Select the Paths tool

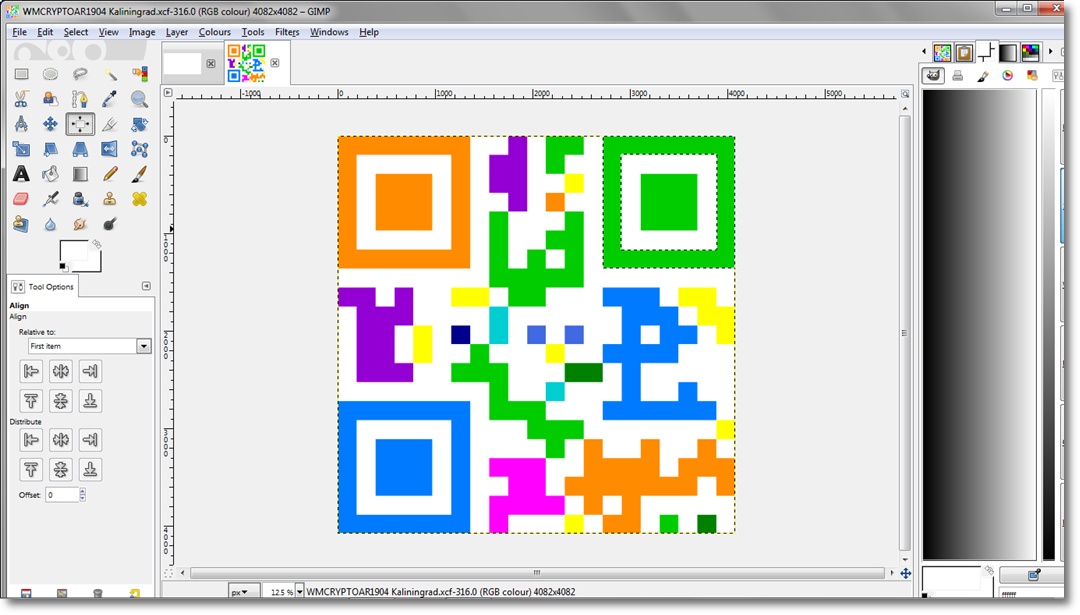point(80,99)
